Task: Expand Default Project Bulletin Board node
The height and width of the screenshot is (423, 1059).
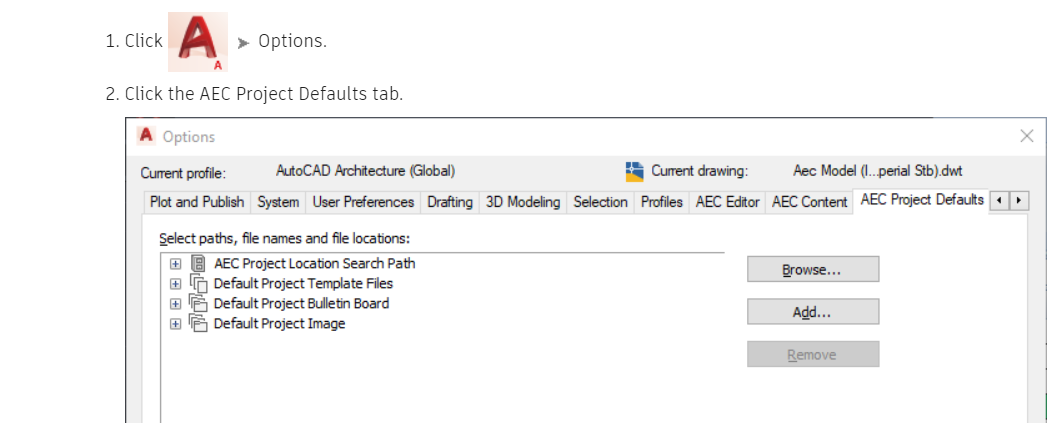Action: point(176,304)
